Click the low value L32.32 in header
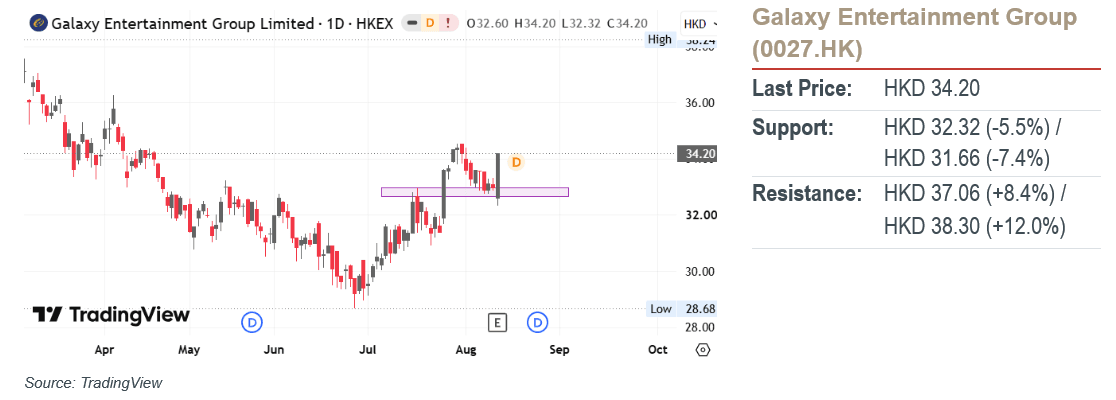1116x400 pixels. point(582,23)
